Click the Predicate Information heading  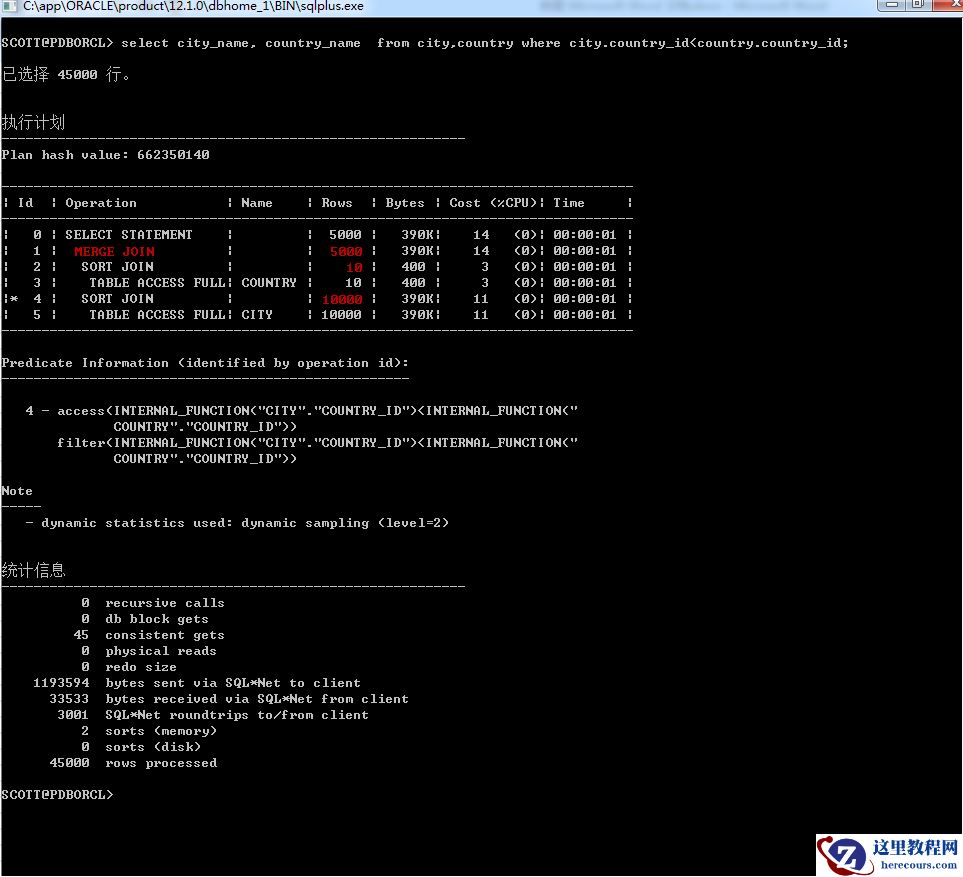tap(204, 363)
